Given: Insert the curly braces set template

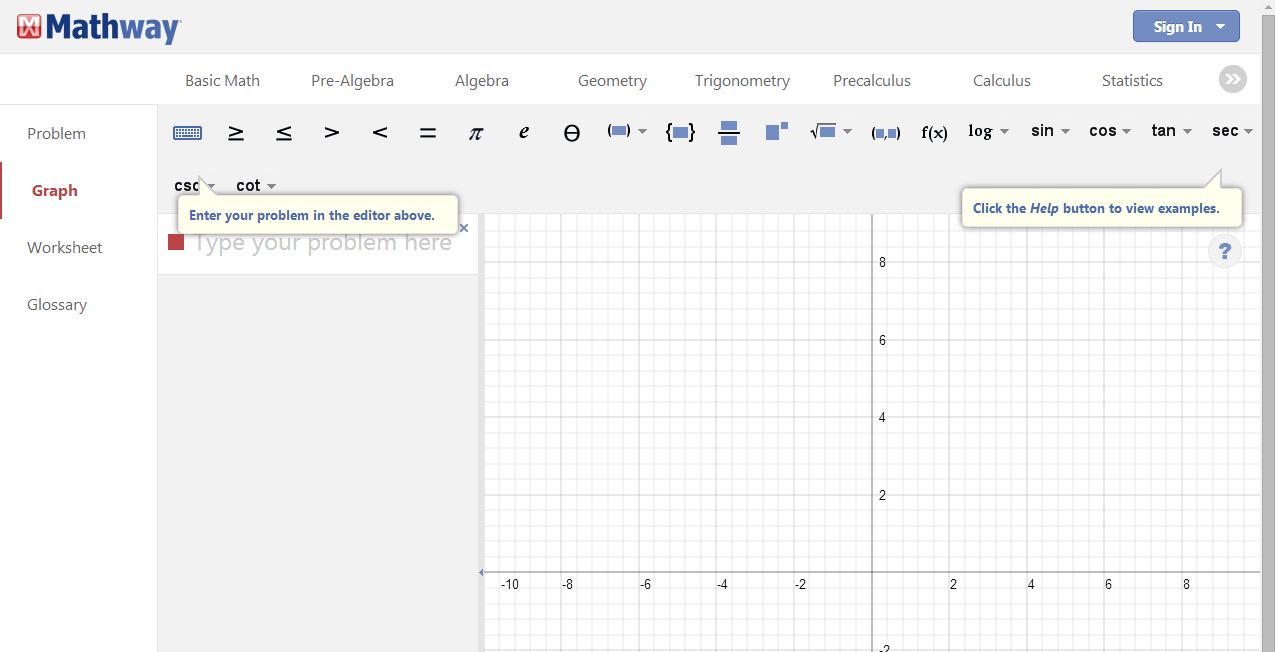Looking at the screenshot, I should pyautogui.click(x=680, y=132).
